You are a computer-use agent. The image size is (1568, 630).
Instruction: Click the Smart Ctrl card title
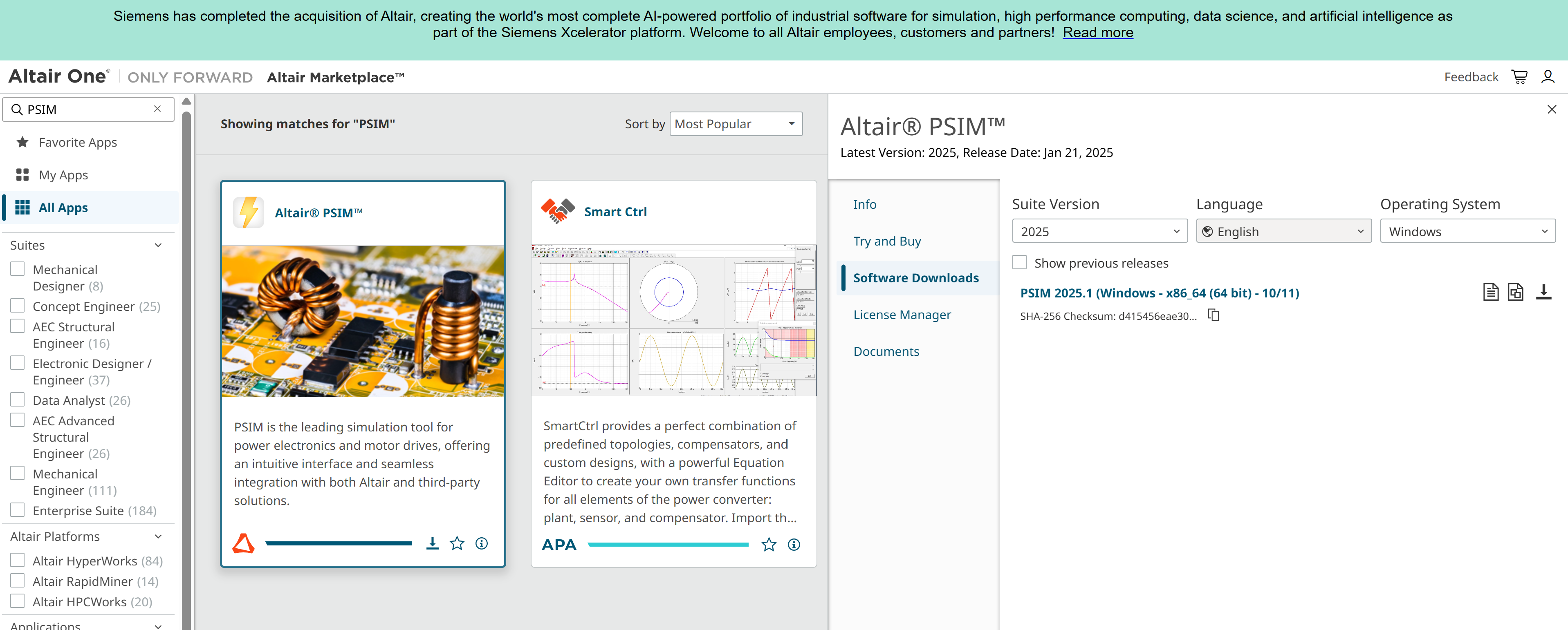(615, 212)
